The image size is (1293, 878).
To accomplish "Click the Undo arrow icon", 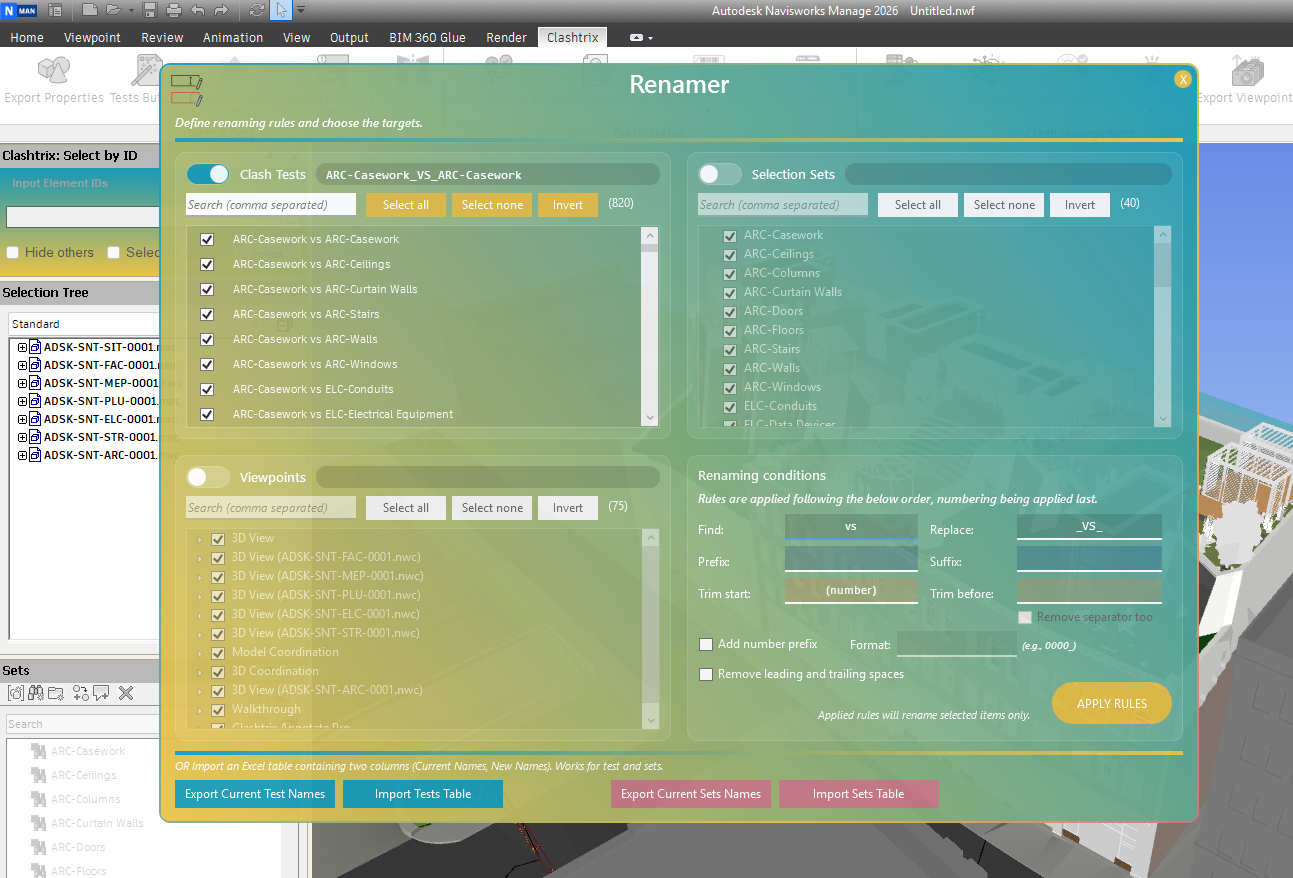I will 197,11.
